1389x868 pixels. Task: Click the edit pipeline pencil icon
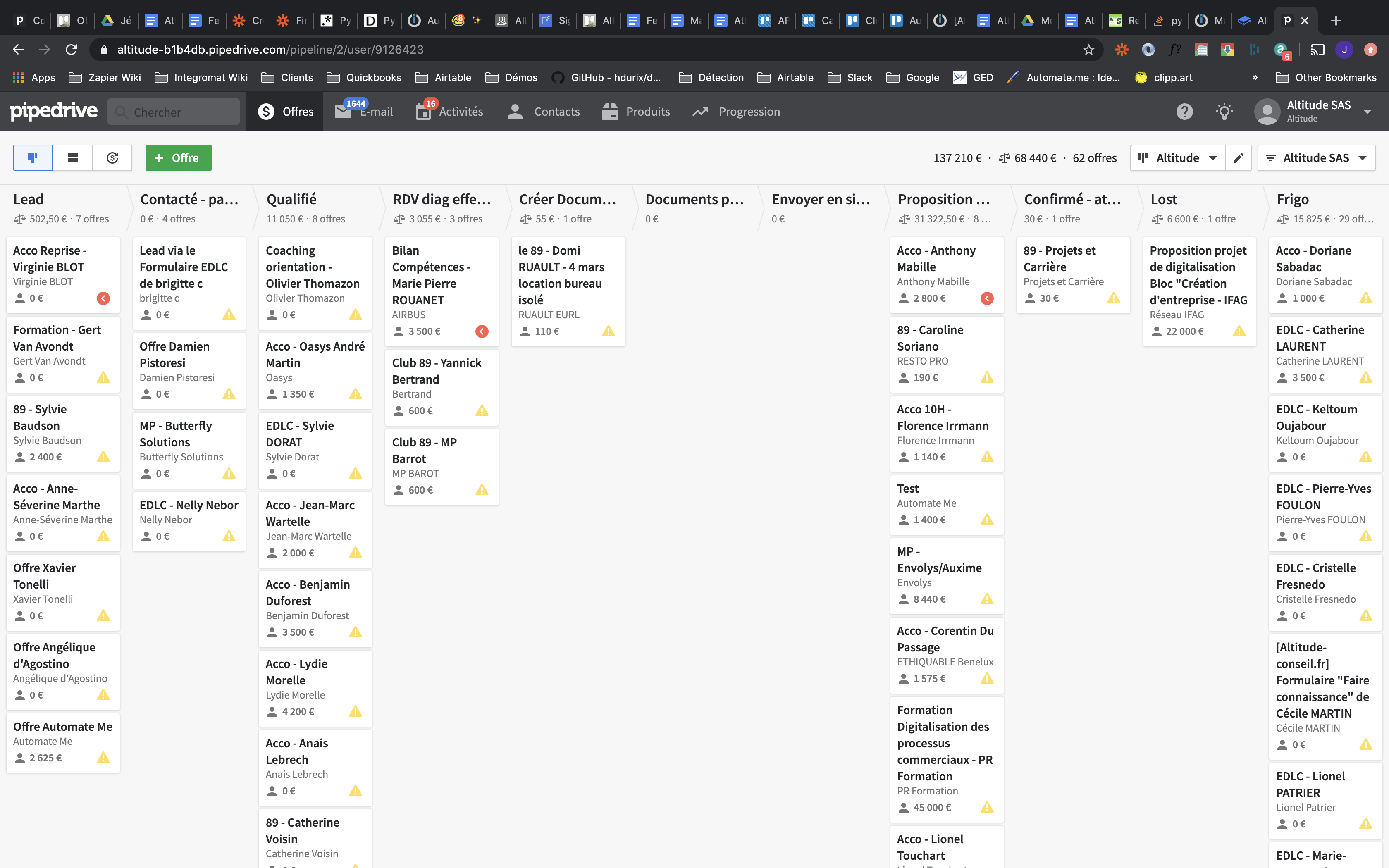click(x=1238, y=158)
